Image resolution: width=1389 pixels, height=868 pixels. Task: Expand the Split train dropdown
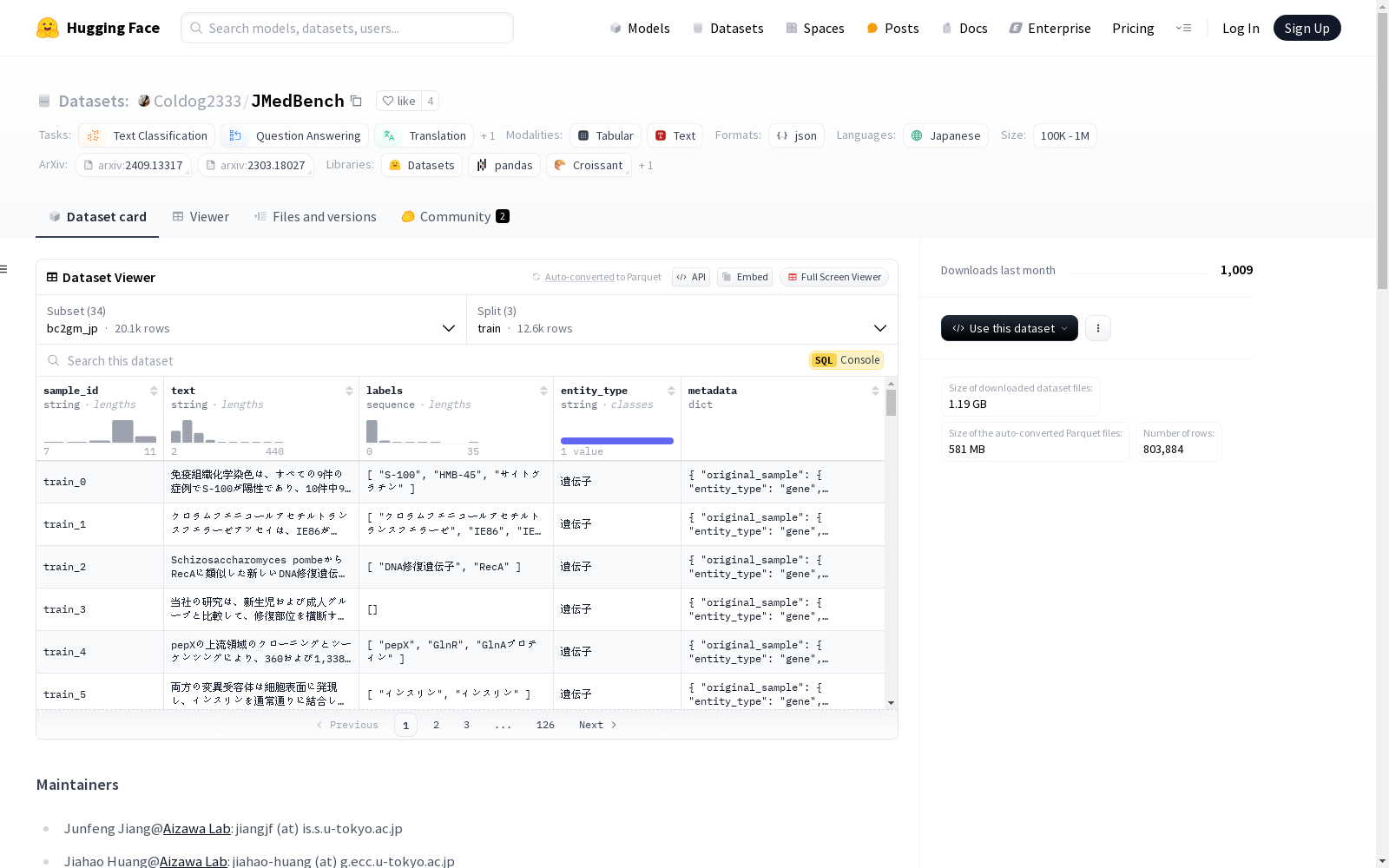coord(682,319)
